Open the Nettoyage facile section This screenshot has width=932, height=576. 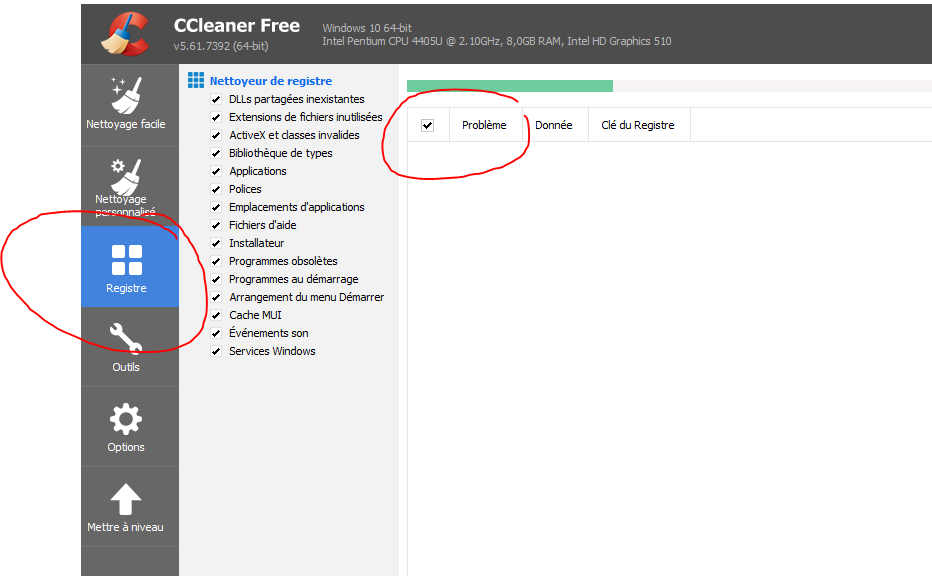130,105
